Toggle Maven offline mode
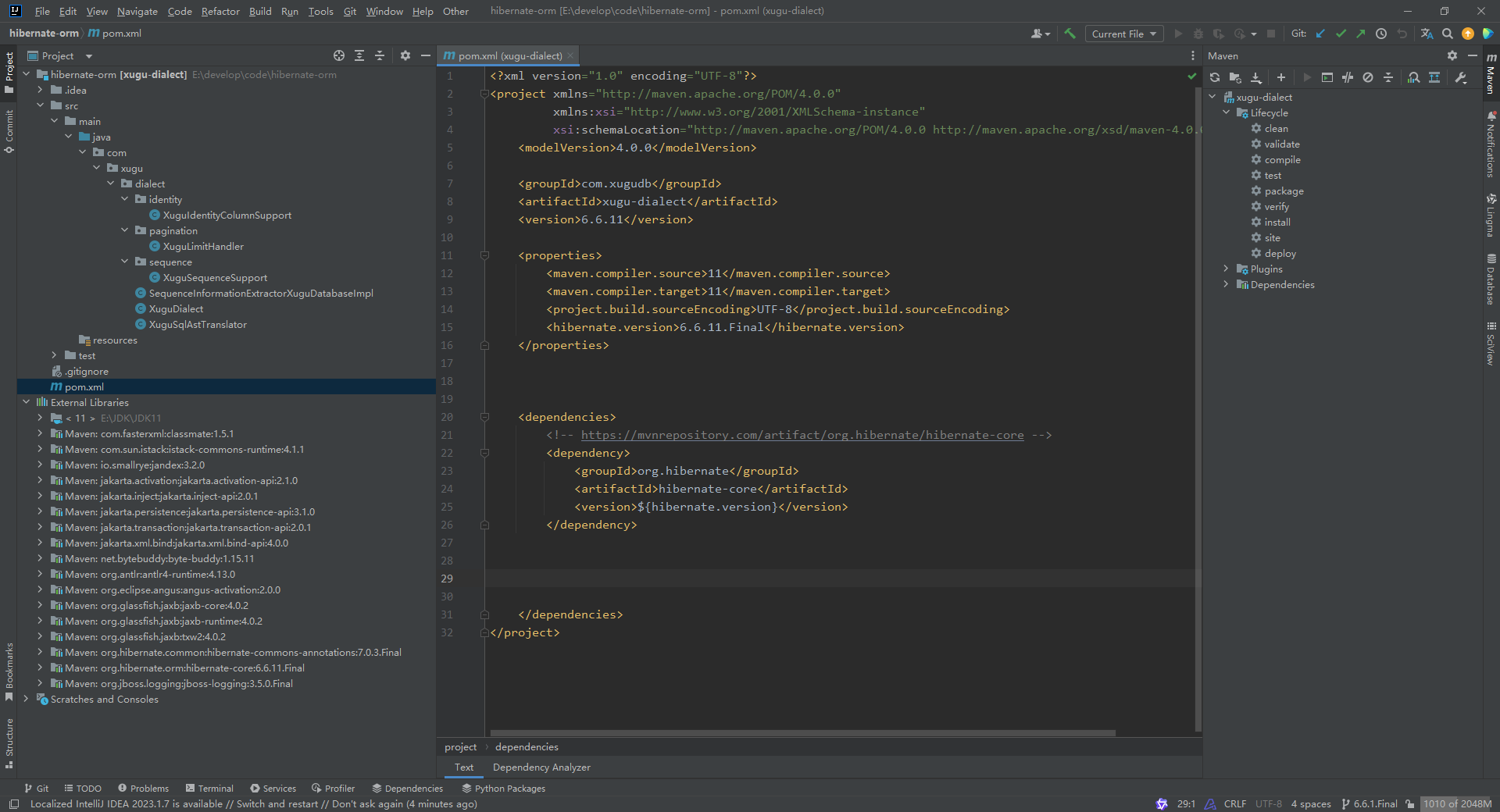The height and width of the screenshot is (812, 1500). 1348,77
